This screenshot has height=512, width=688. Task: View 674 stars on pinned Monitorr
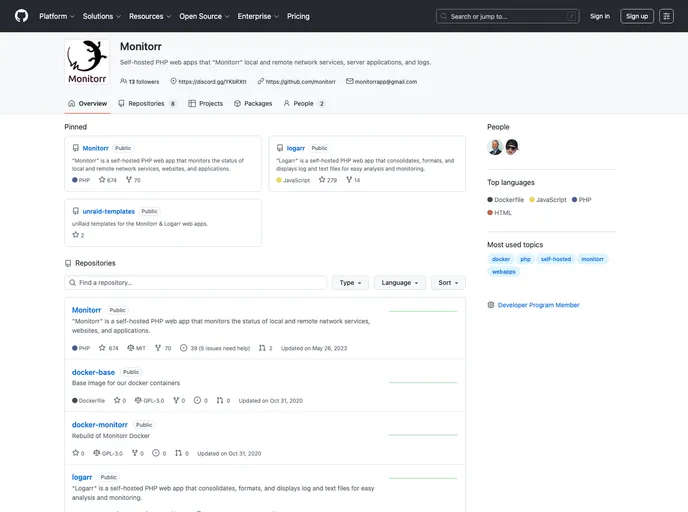[108, 180]
